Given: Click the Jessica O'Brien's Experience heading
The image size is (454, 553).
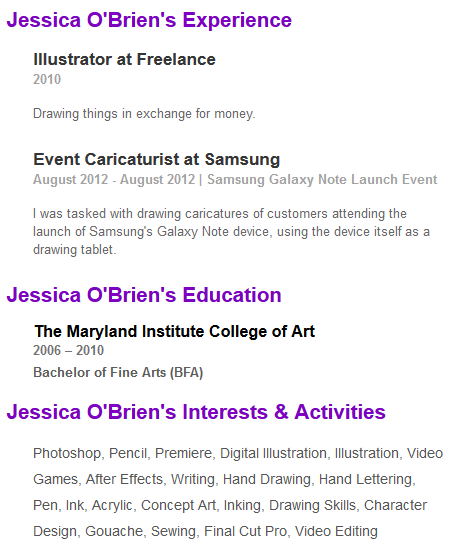Looking at the screenshot, I should point(149,20).
